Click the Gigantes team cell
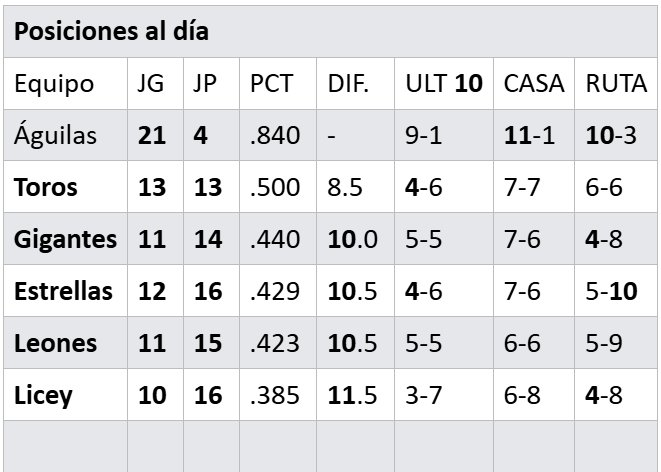 click(x=65, y=239)
